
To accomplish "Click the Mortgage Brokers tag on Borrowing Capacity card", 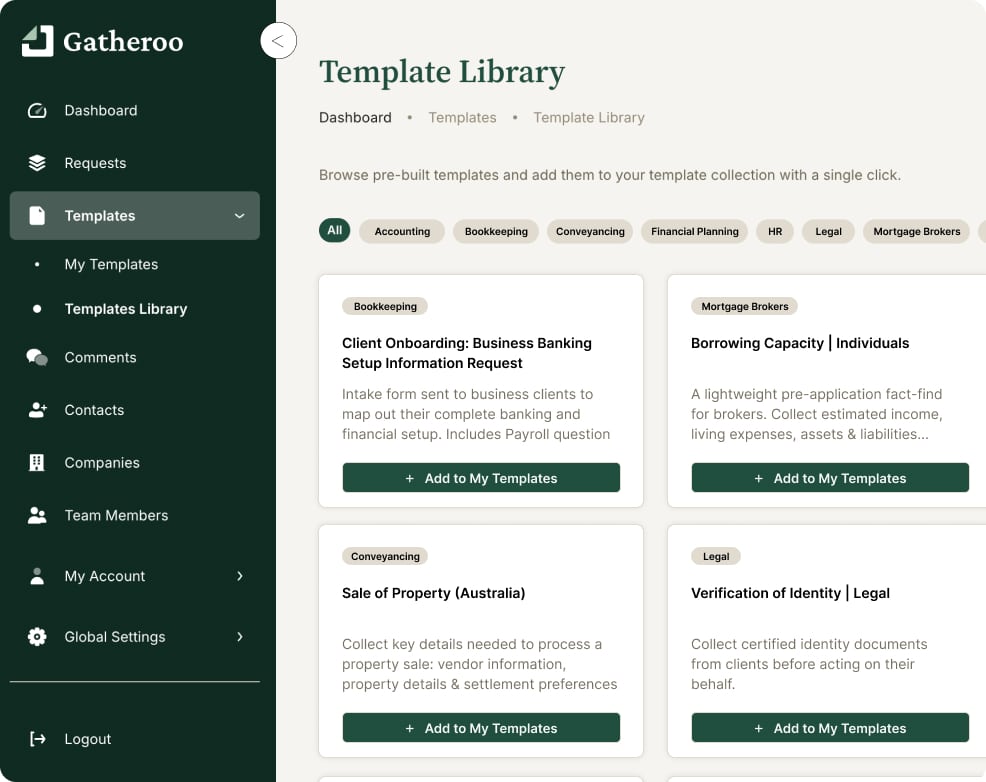I will 745,306.
